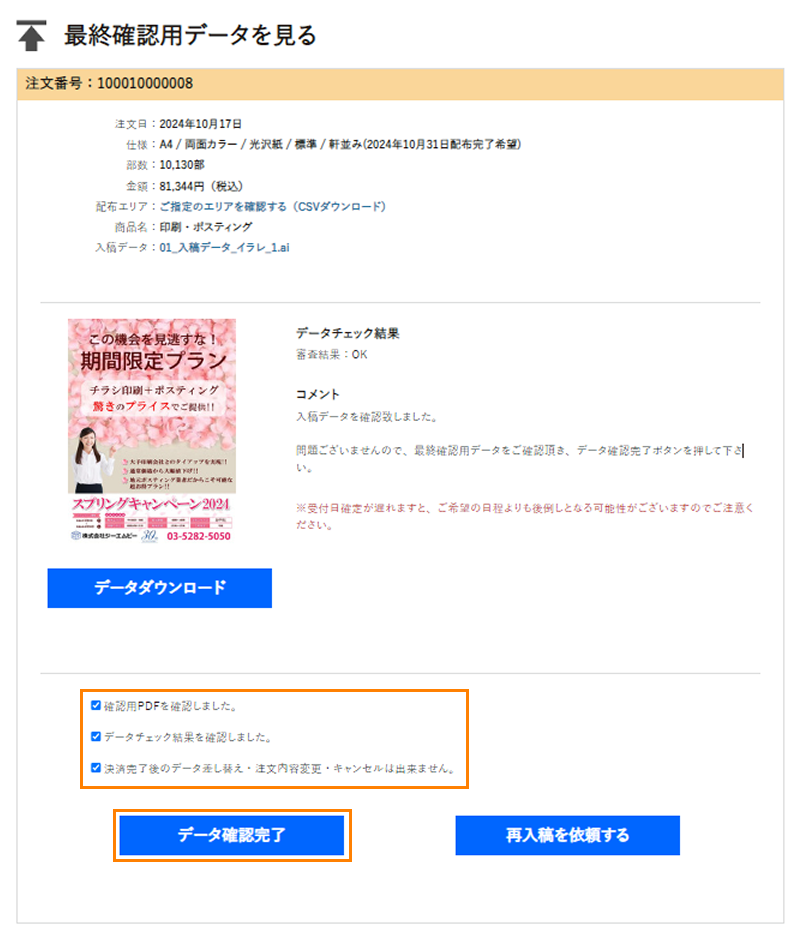Image resolution: width=800 pixels, height=937 pixels.
Task: Click the データダウンロード button
Action: point(160,588)
